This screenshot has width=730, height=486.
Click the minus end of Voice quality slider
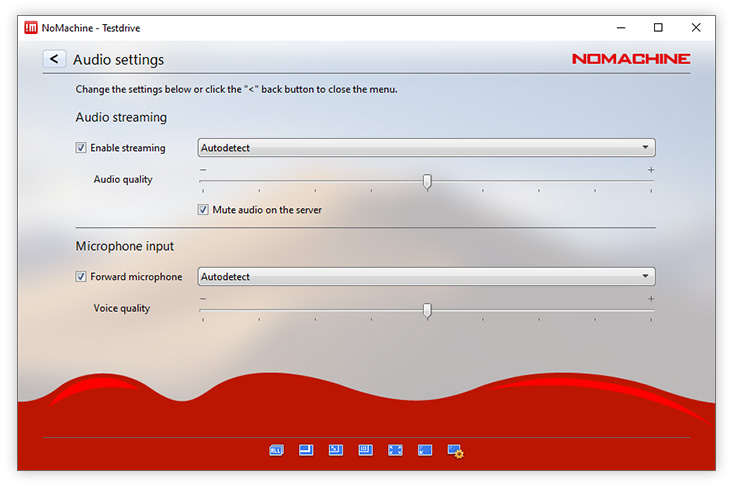pyautogui.click(x=203, y=299)
